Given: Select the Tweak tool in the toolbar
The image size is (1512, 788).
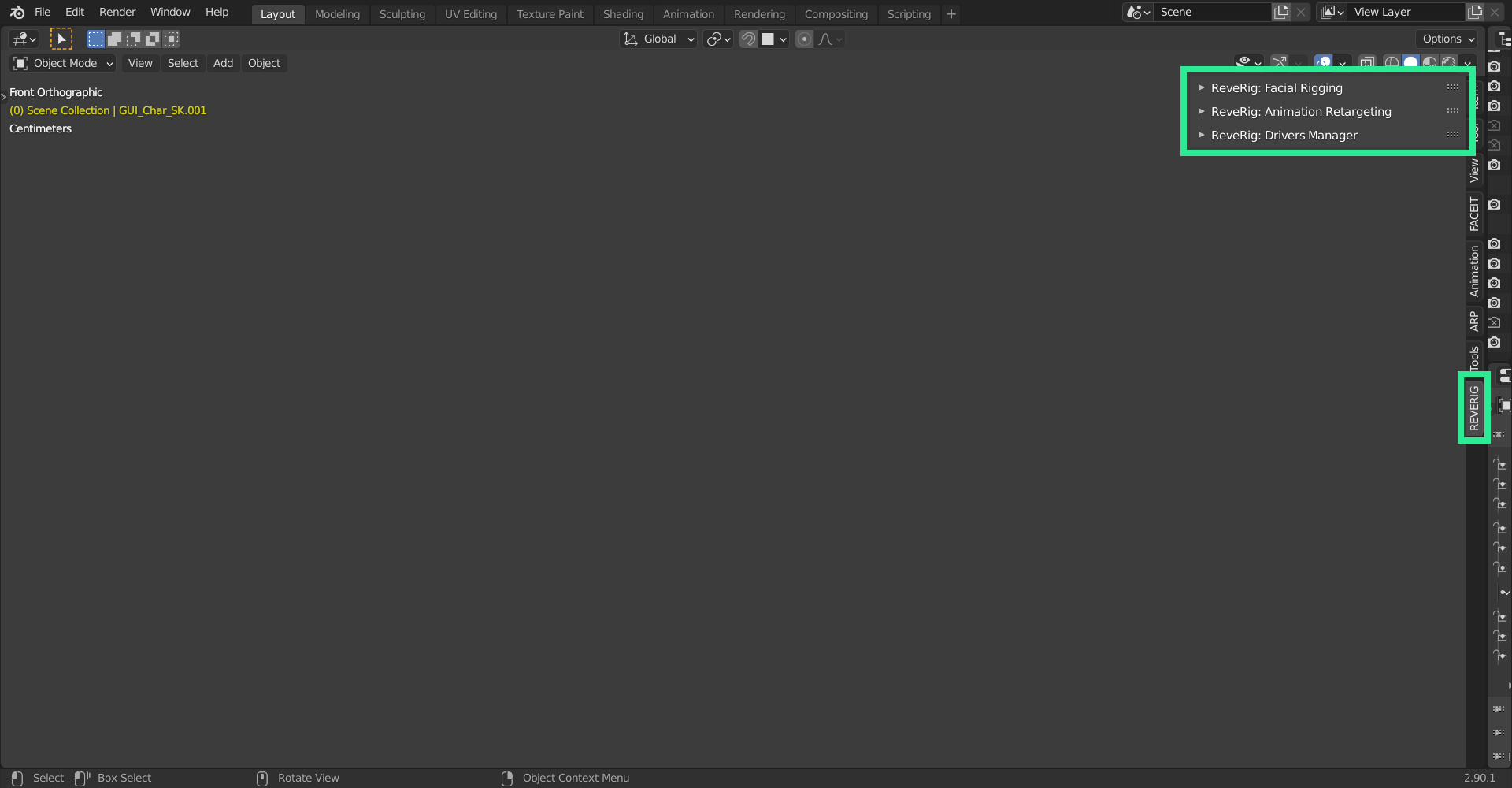Looking at the screenshot, I should pos(61,38).
